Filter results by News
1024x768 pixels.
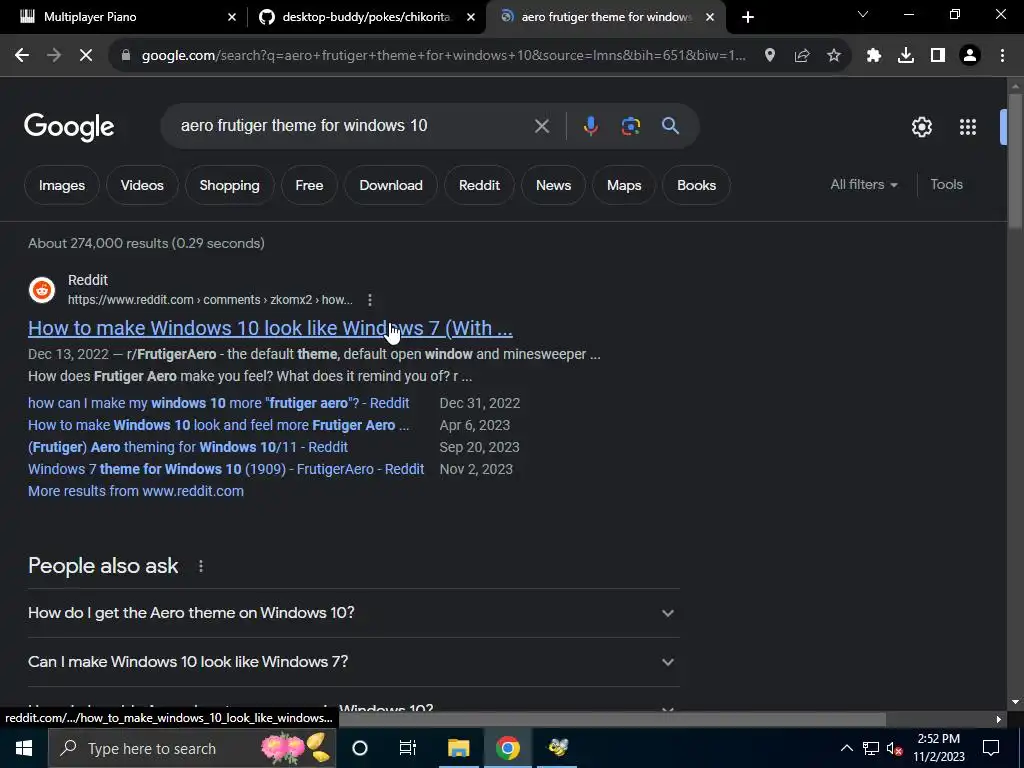[x=553, y=185]
